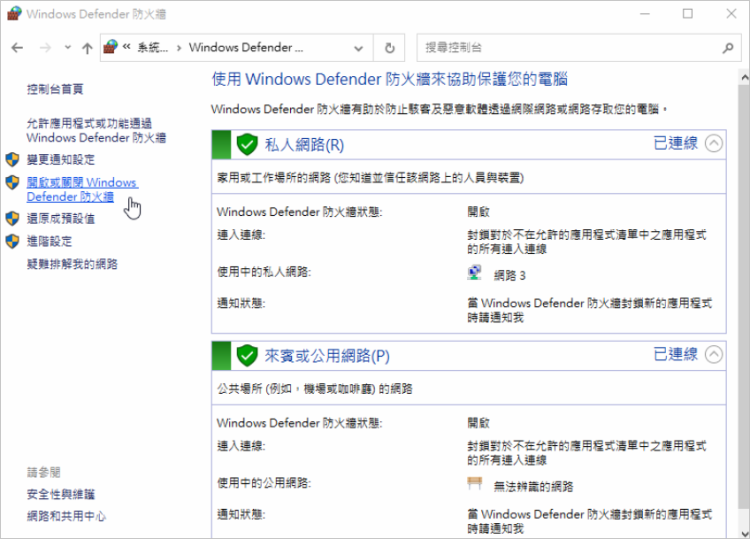Open the 進階設定 link

tap(49, 241)
